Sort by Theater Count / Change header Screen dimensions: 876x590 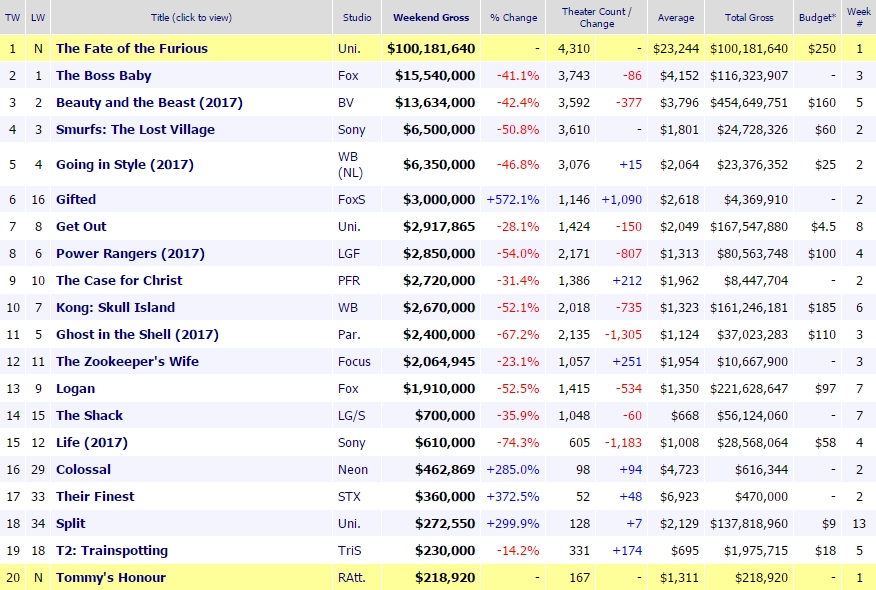click(x=597, y=17)
